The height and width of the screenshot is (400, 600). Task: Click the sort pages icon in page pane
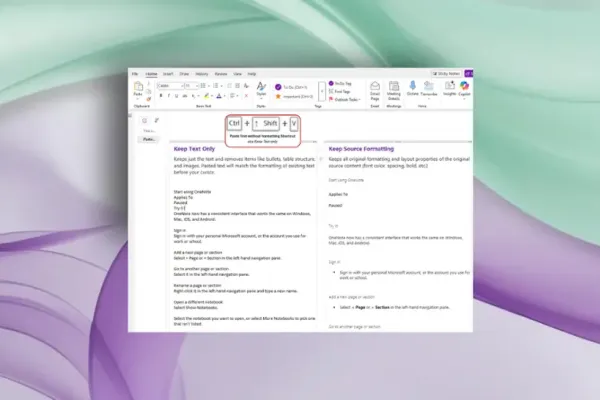(x=157, y=121)
